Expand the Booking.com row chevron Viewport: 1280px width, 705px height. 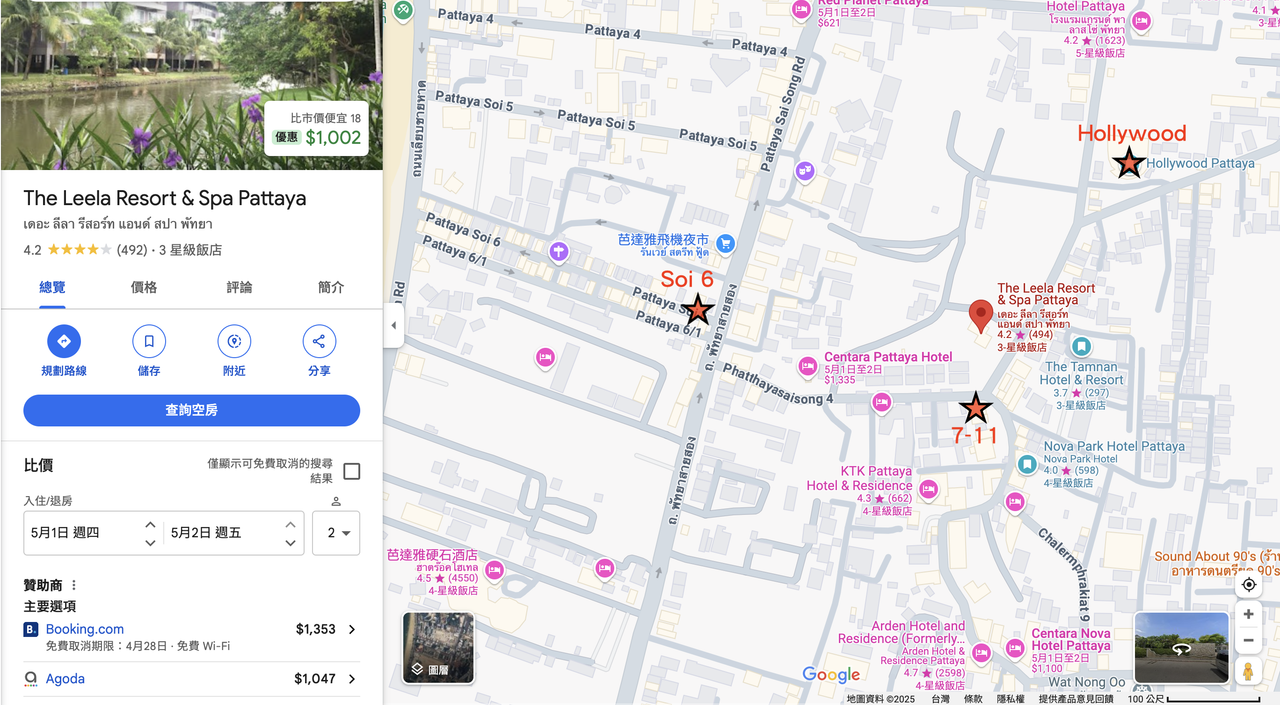(351, 630)
